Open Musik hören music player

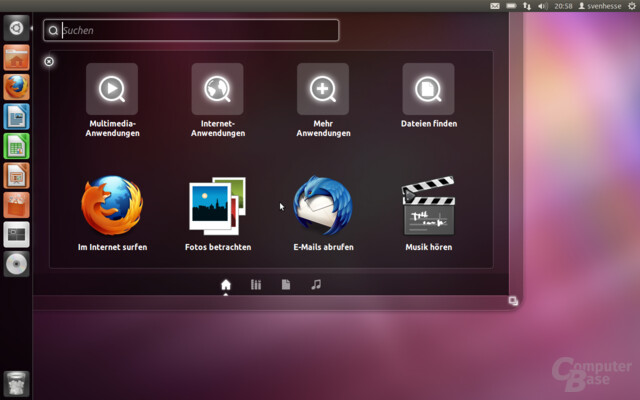[429, 213]
